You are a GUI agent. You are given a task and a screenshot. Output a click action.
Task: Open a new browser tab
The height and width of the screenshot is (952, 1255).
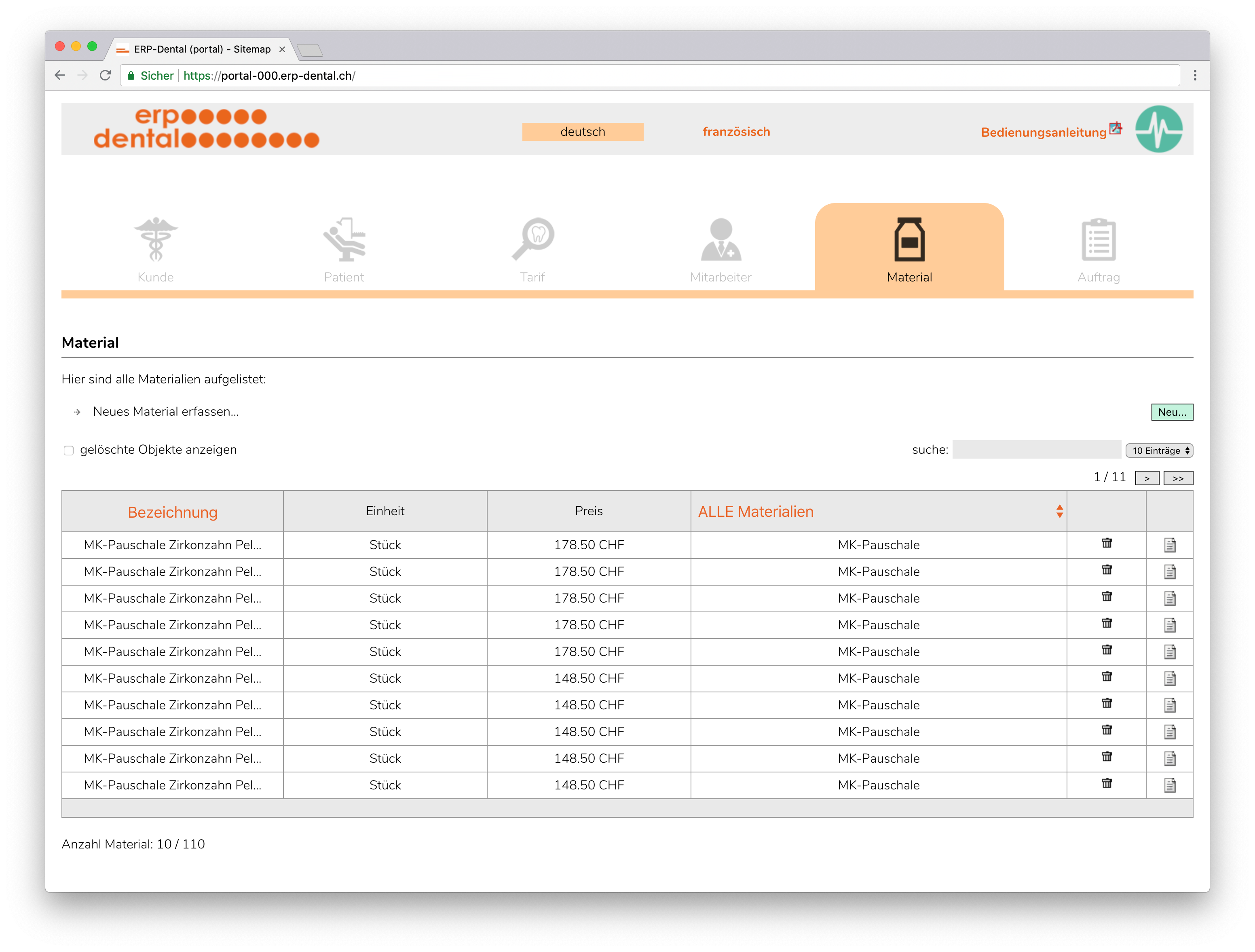310,51
